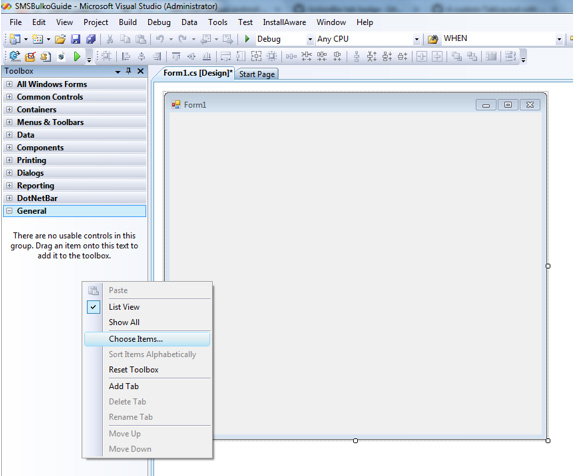Click the Align Lefts layout icon
The image size is (574, 476).
click(x=126, y=56)
